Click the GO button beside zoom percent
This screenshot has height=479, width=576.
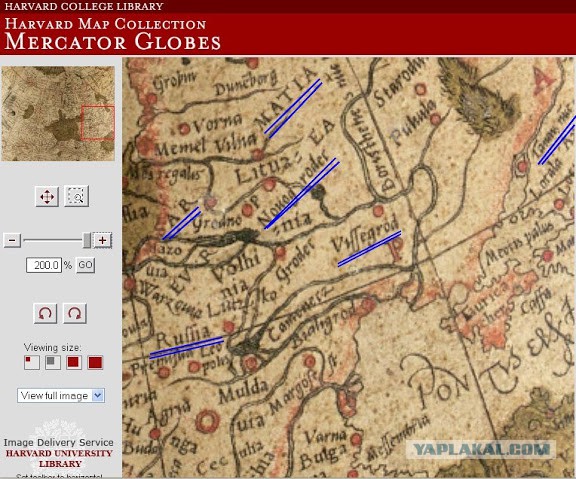tap(85, 265)
